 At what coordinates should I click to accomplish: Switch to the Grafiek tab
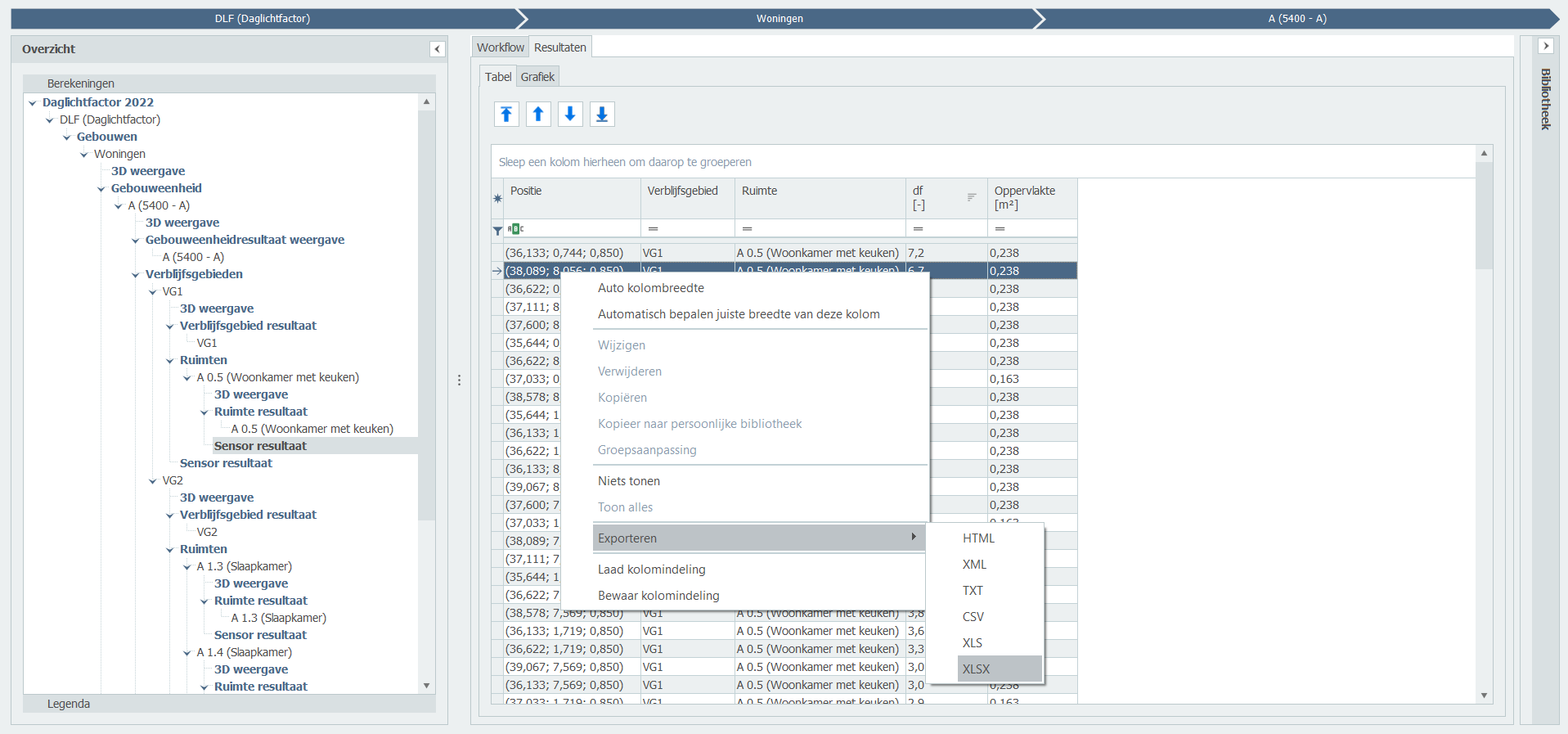(x=537, y=77)
